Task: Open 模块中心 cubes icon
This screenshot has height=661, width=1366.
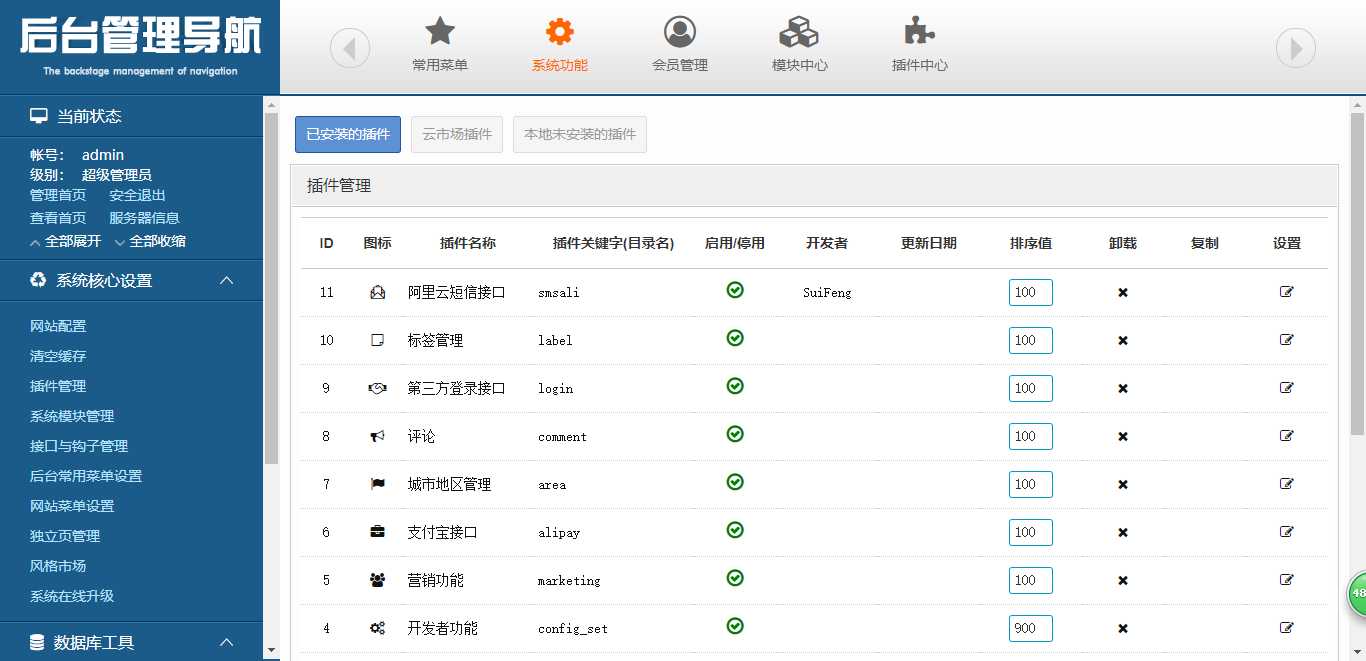Action: [799, 32]
